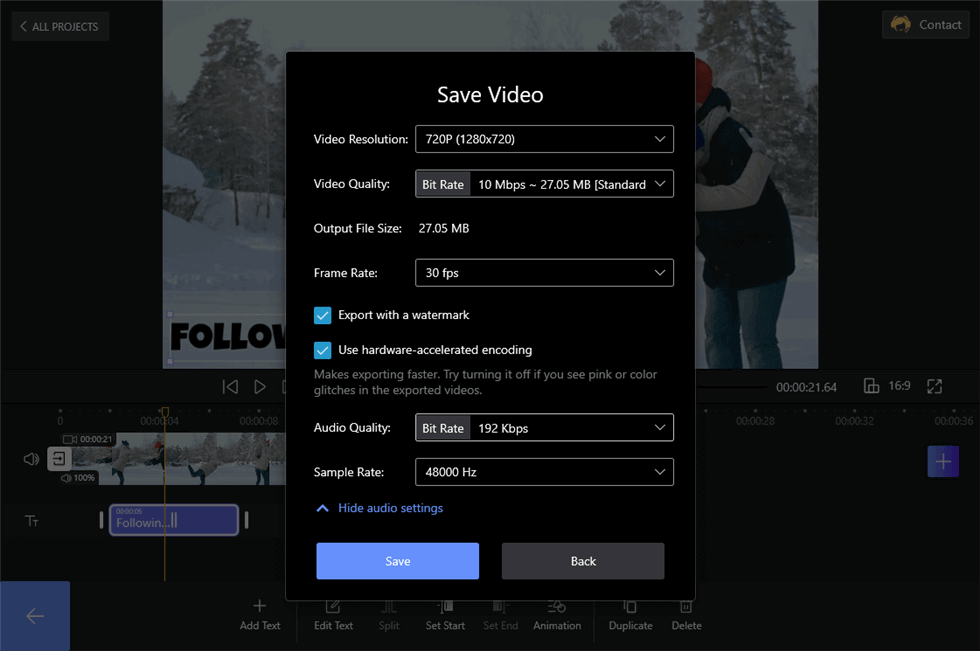The image size is (980, 651).
Task: Open the Sample Rate dropdown
Action: 544,472
